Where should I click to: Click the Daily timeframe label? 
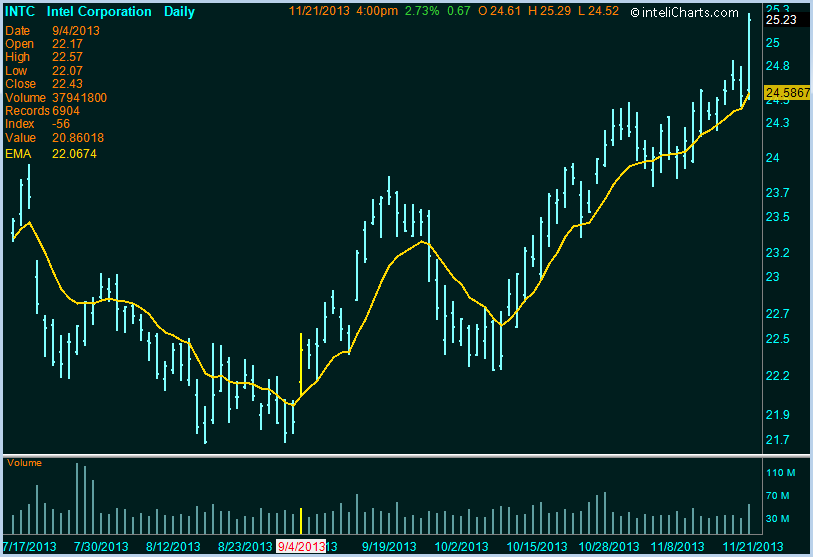pyautogui.click(x=179, y=12)
